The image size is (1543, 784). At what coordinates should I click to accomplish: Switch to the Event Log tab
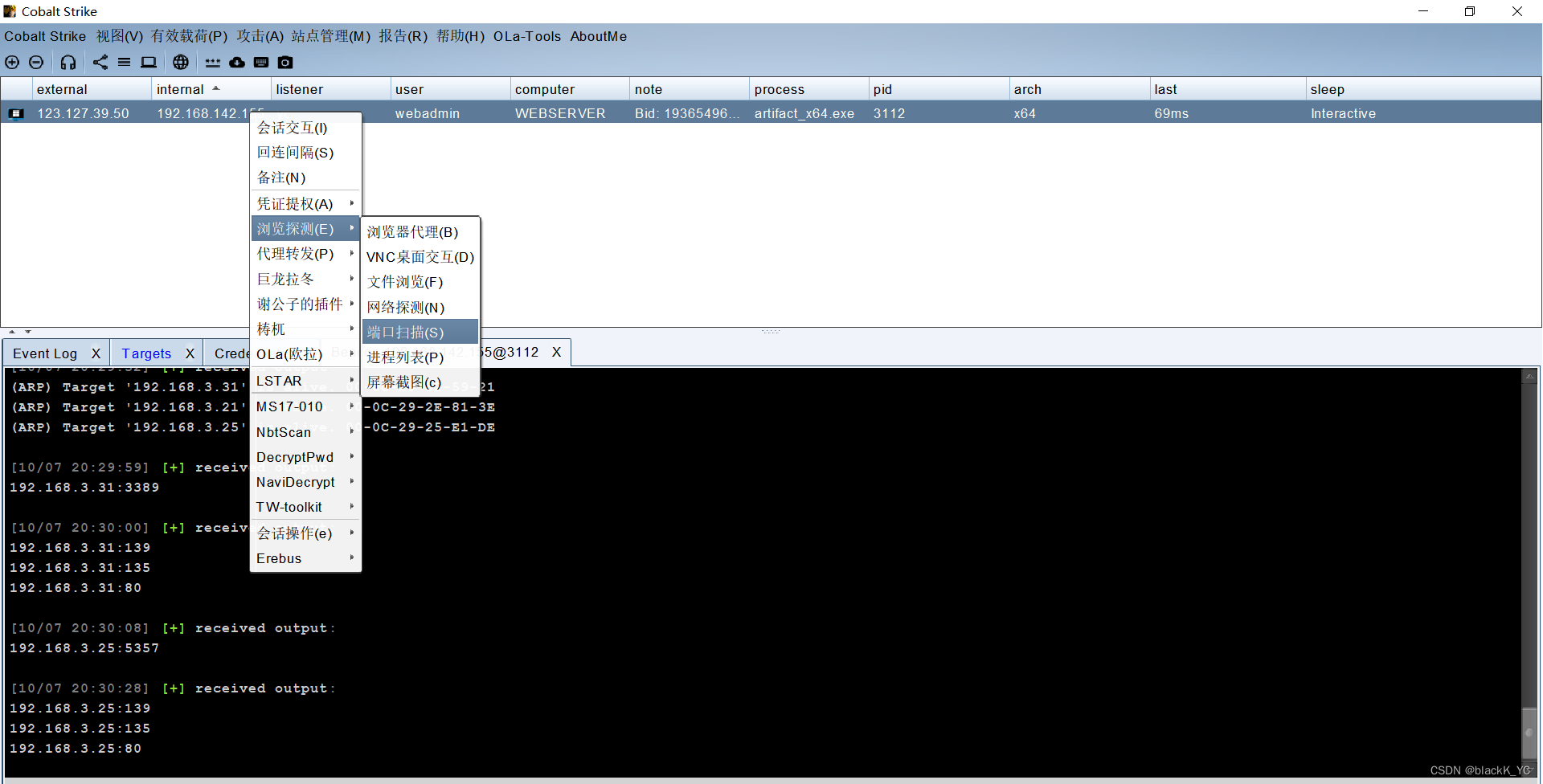tap(44, 353)
